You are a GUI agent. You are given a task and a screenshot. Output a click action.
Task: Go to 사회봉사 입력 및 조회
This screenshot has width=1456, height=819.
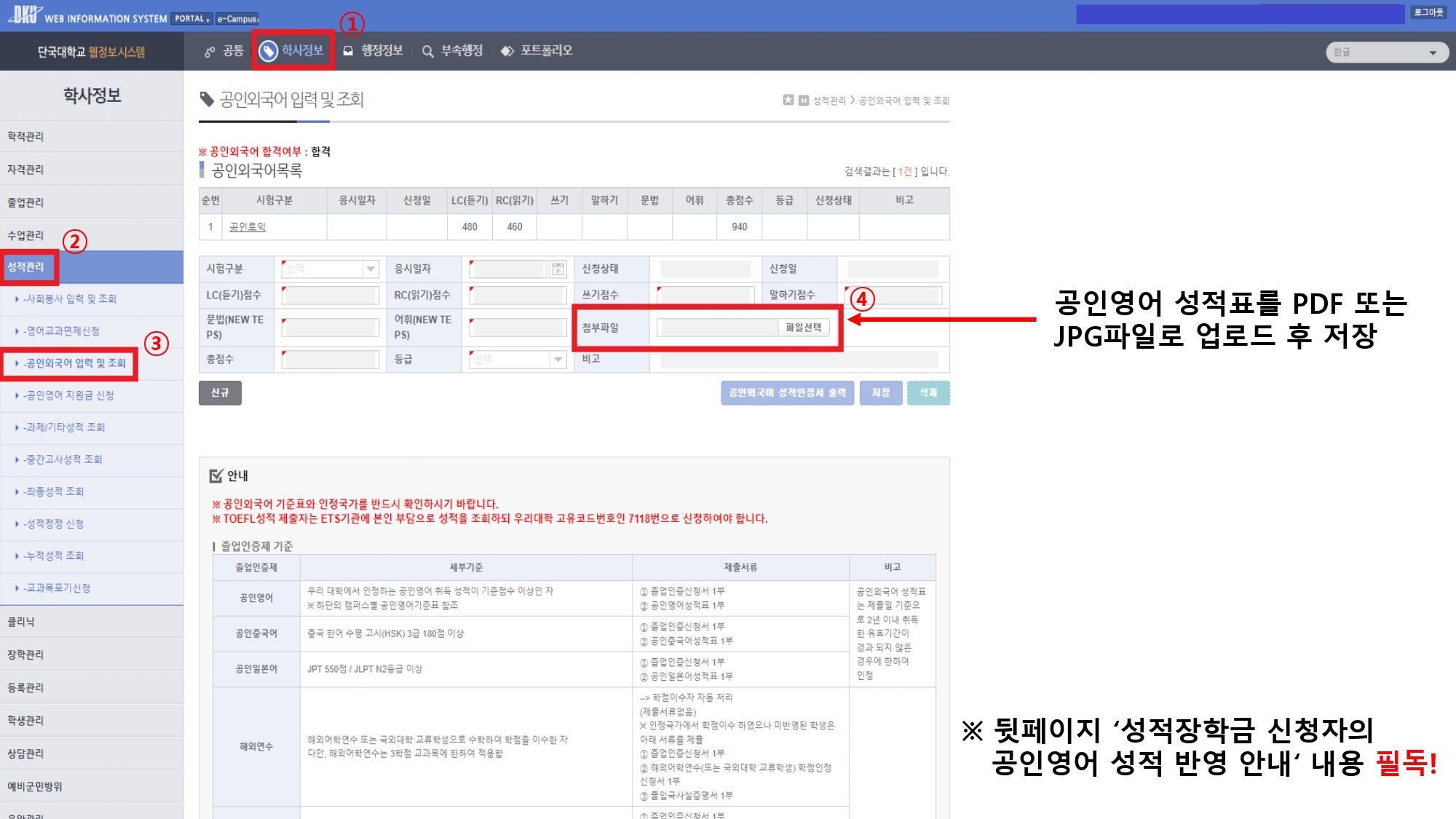click(70, 298)
